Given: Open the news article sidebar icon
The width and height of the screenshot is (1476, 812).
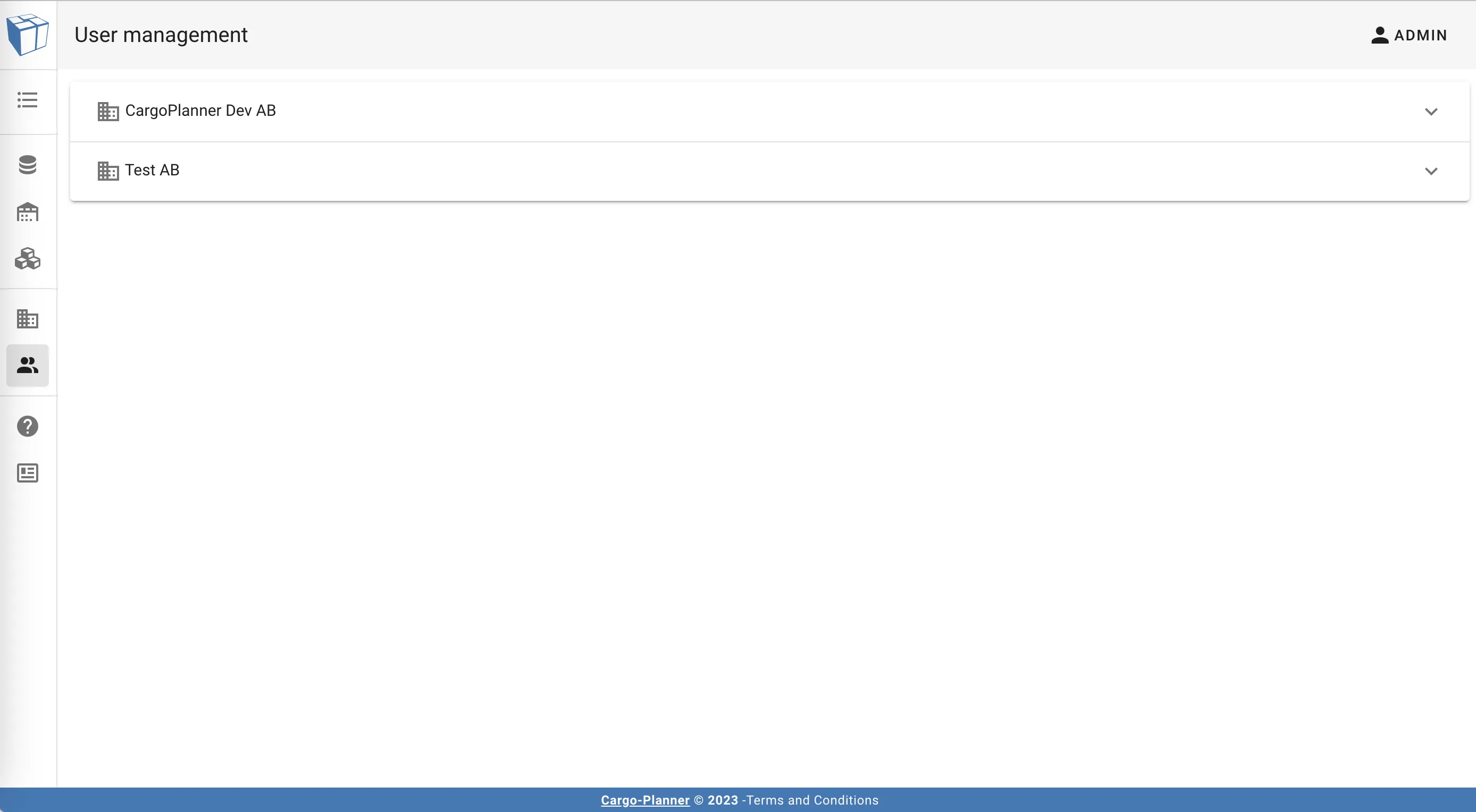Looking at the screenshot, I should pyautogui.click(x=28, y=473).
